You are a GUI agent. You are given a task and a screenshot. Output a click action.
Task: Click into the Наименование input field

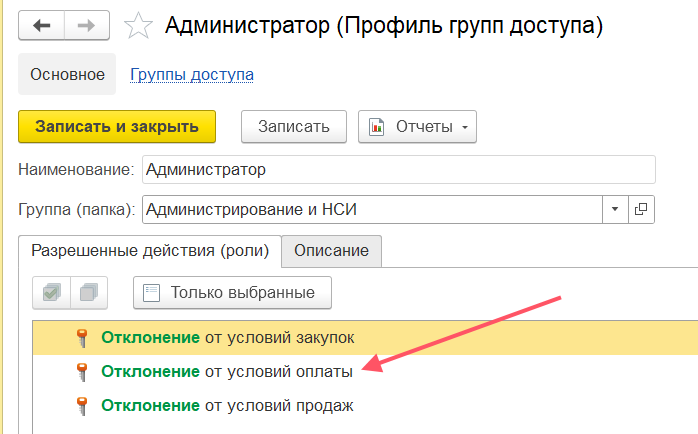click(x=398, y=170)
